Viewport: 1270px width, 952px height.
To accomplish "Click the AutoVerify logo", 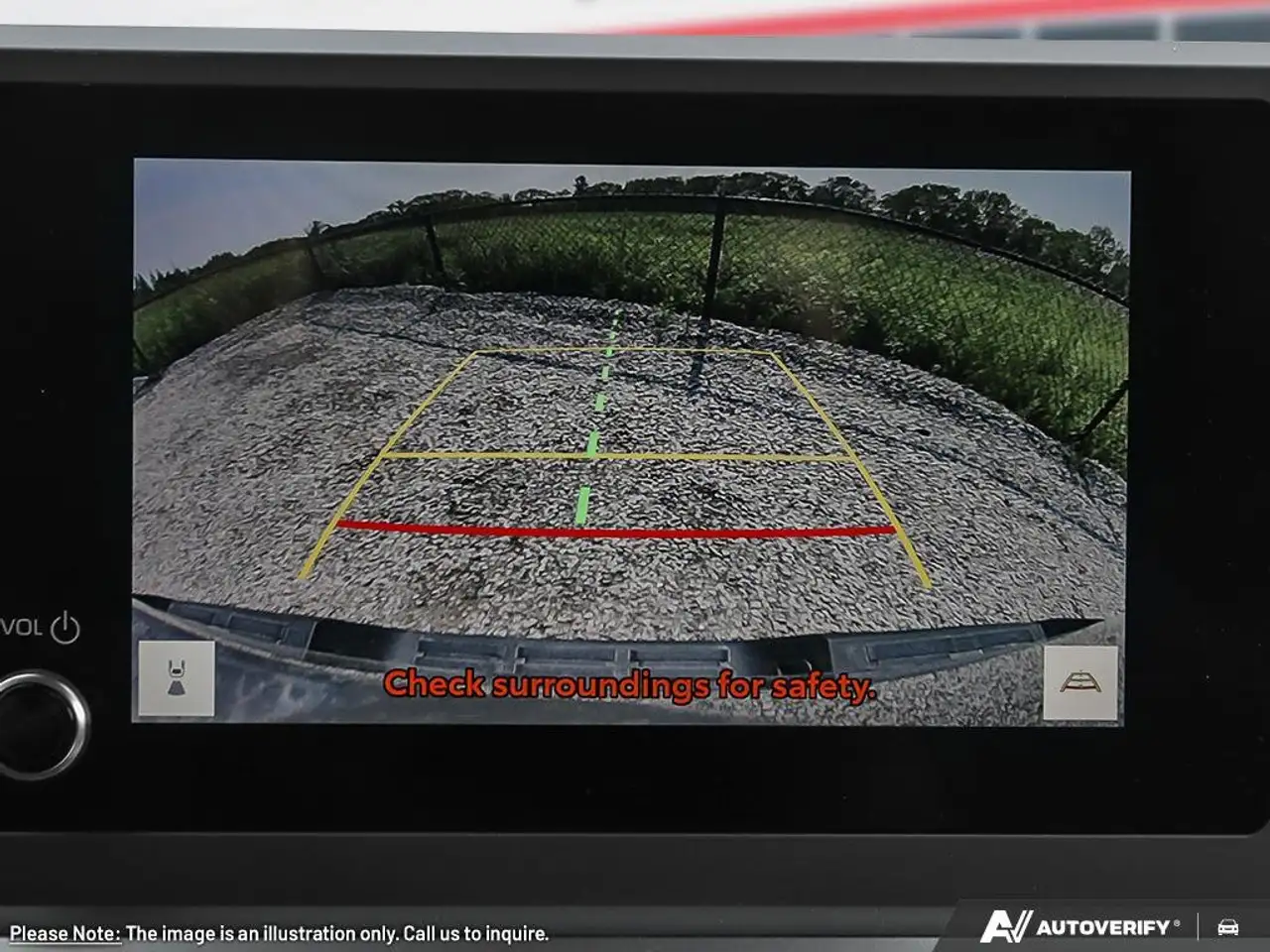I will coord(1079,926).
